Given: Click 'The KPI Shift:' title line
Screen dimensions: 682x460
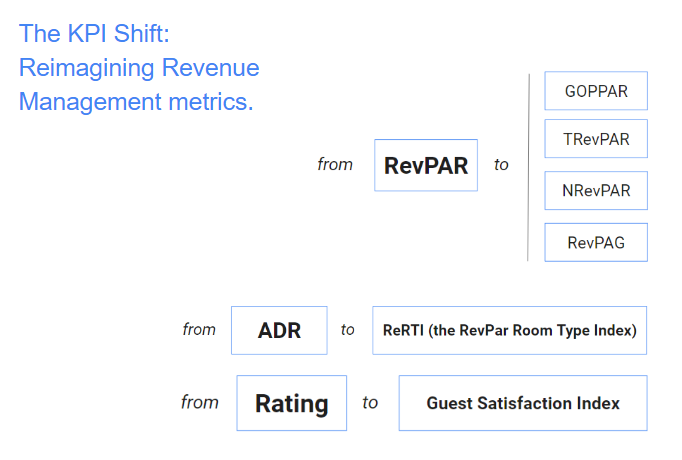Looking at the screenshot, I should tap(94, 33).
